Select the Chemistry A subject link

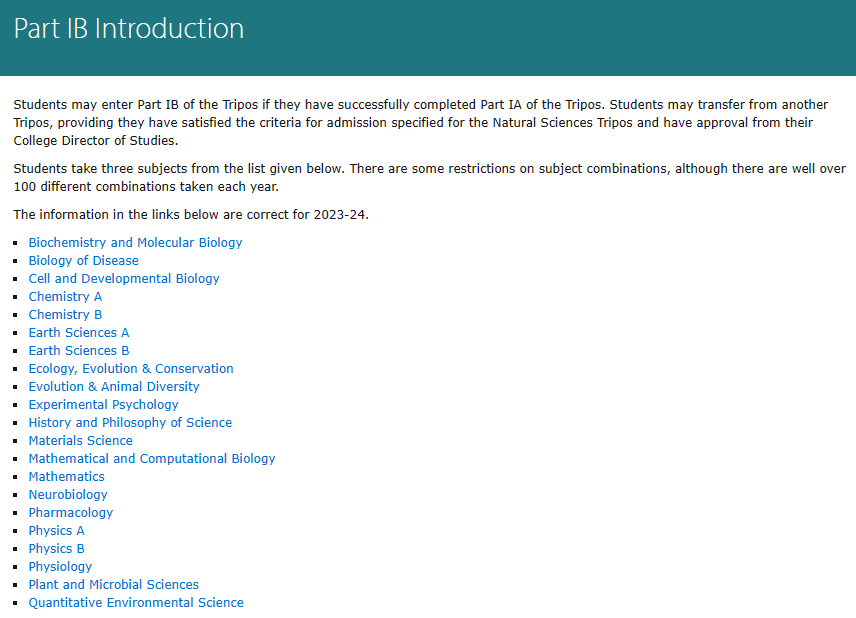point(65,297)
